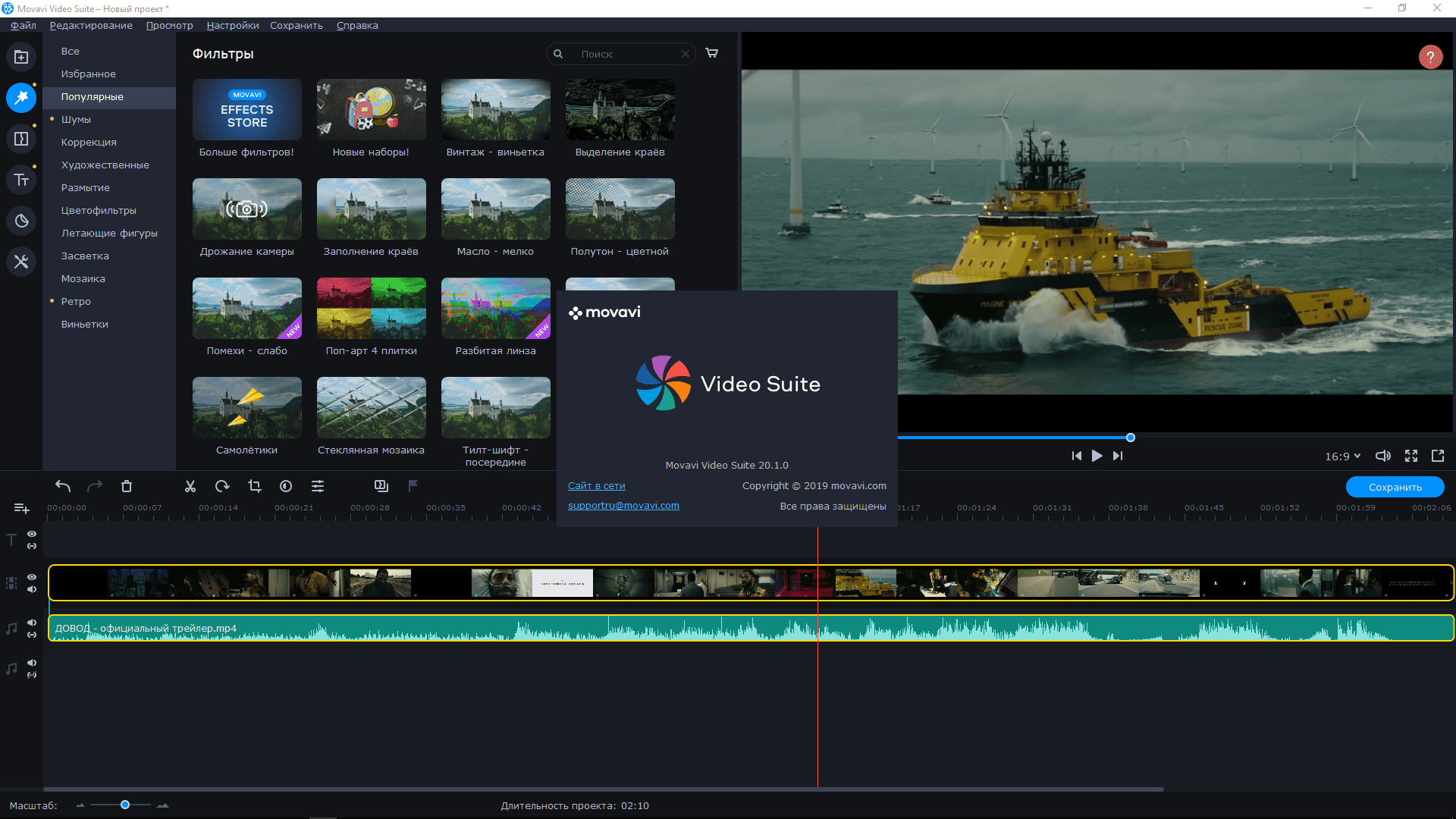Viewport: 1456px width, 819px height.
Task: Select the Дрожание камеры filter thumbnail
Action: pos(247,209)
